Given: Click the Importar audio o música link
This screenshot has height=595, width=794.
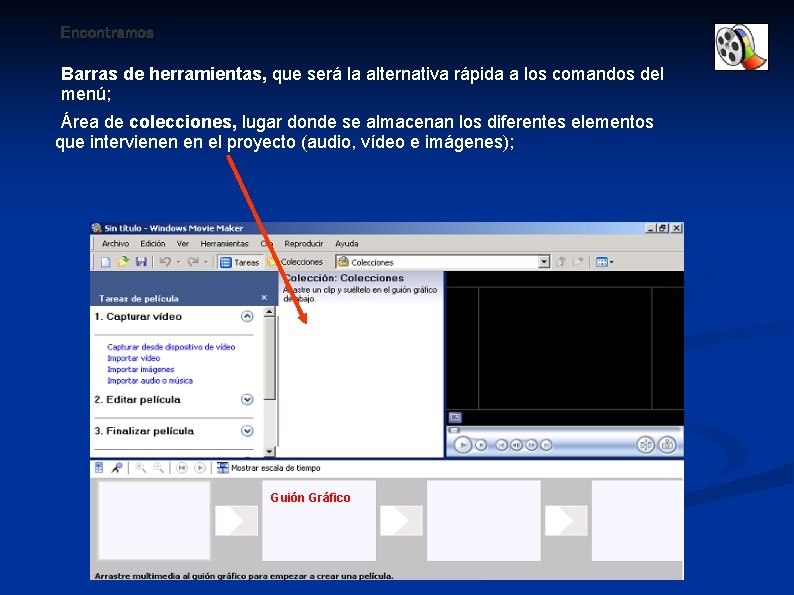Looking at the screenshot, I should [x=150, y=380].
